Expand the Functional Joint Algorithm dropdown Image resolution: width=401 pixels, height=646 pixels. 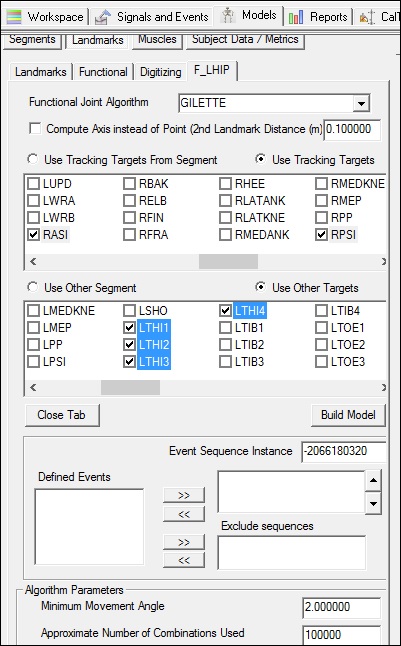tap(361, 103)
